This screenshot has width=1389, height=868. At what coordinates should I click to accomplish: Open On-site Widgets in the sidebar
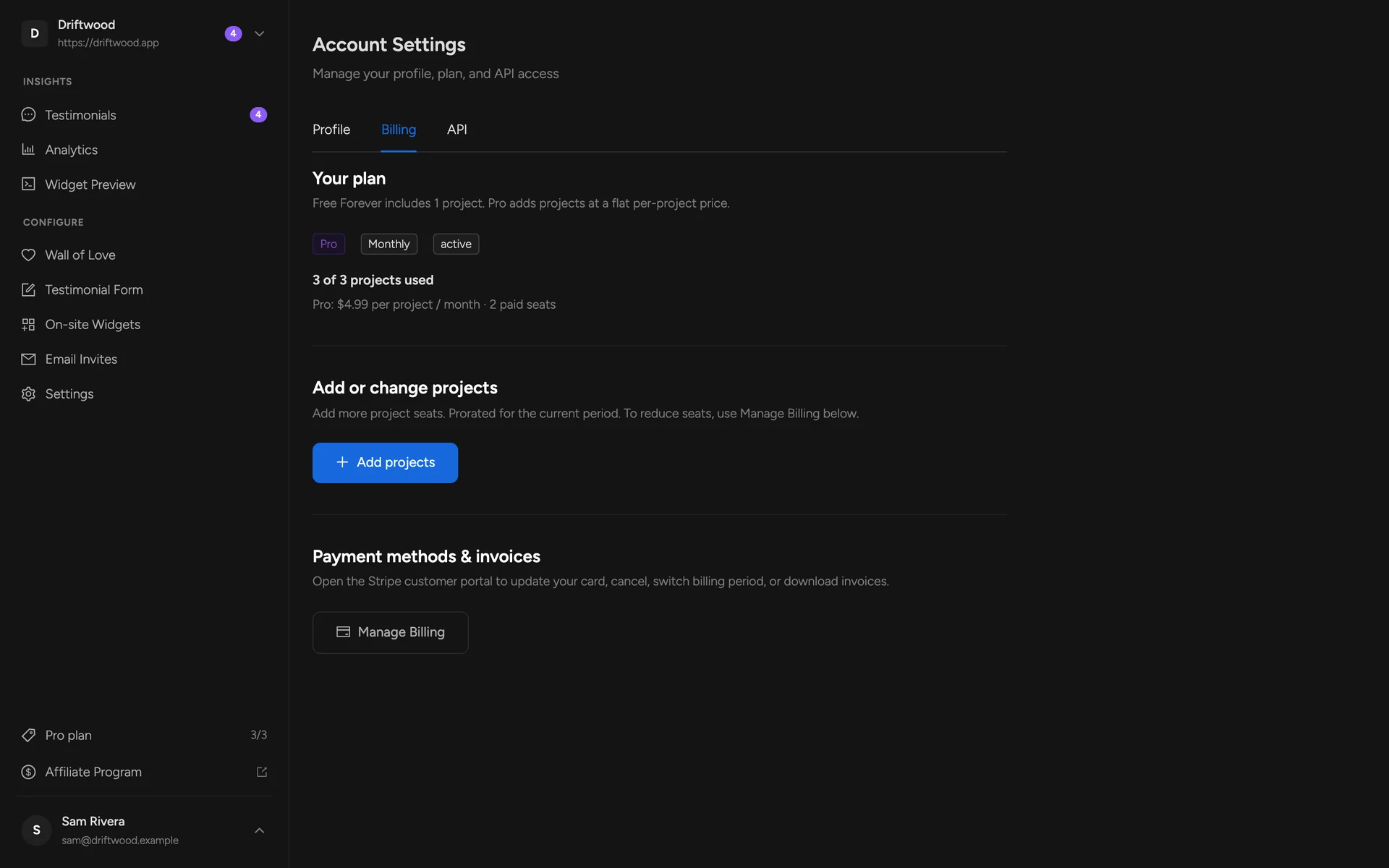point(145,324)
